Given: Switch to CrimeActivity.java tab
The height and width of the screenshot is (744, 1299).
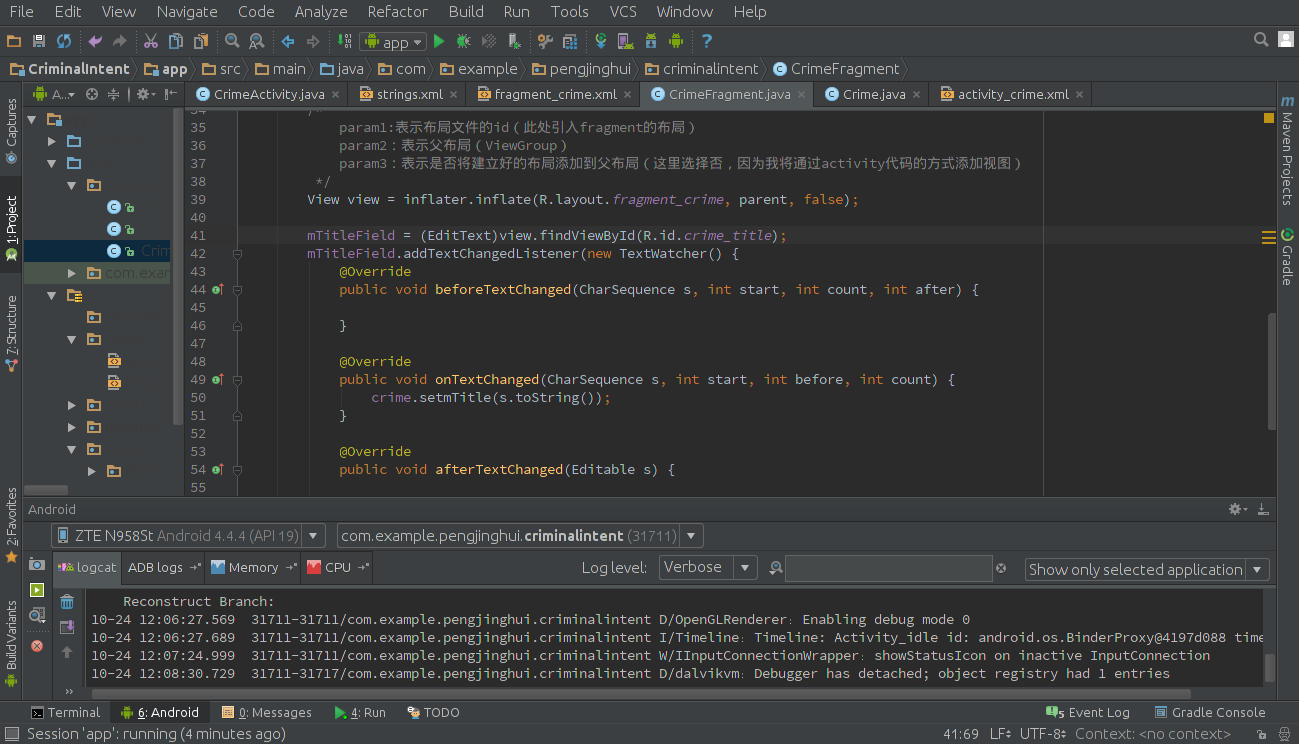Looking at the screenshot, I should coord(267,94).
